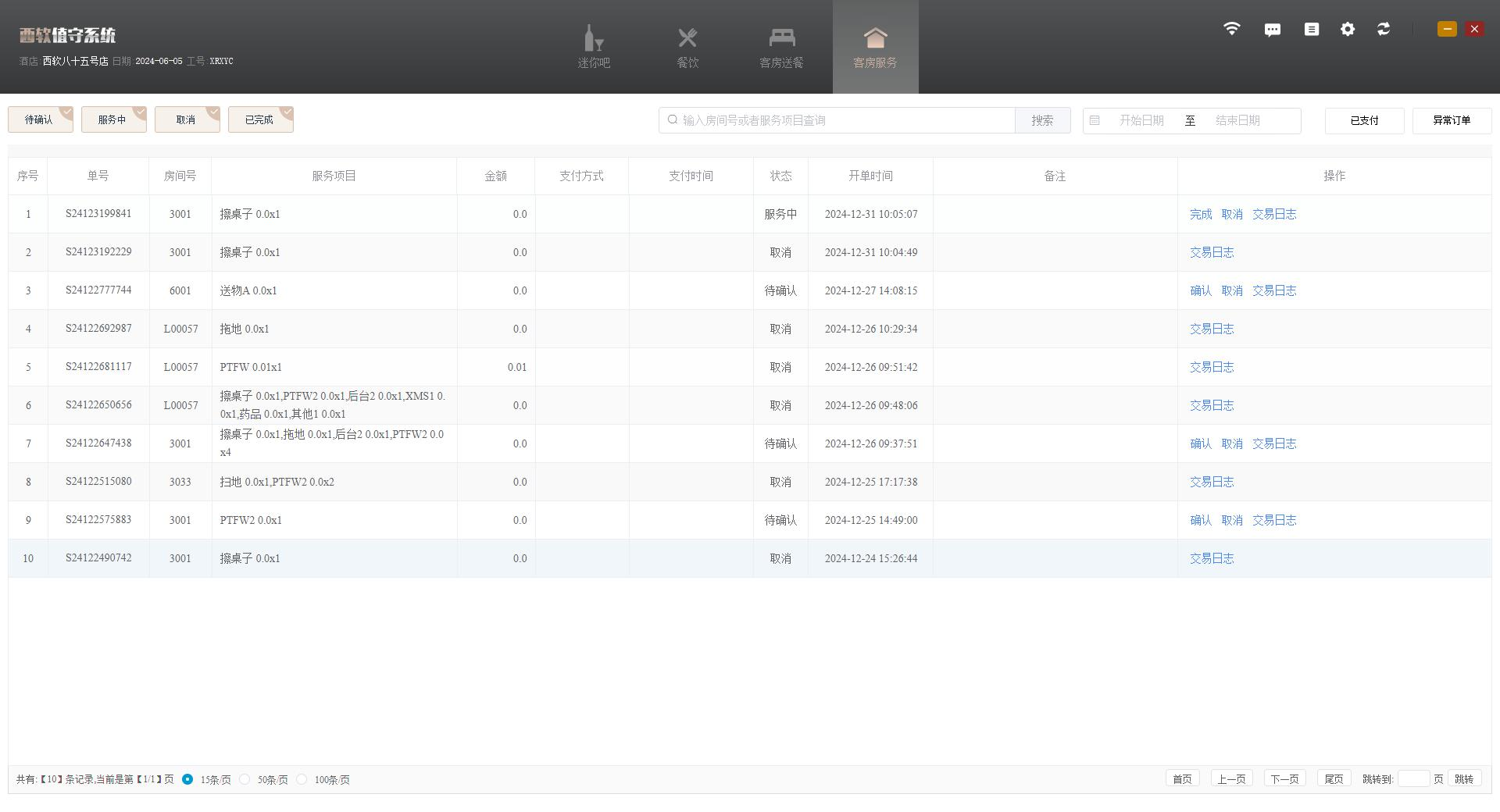Image resolution: width=1500 pixels, height=812 pixels.
Task: Open the chat messages icon
Action: coord(1273,30)
